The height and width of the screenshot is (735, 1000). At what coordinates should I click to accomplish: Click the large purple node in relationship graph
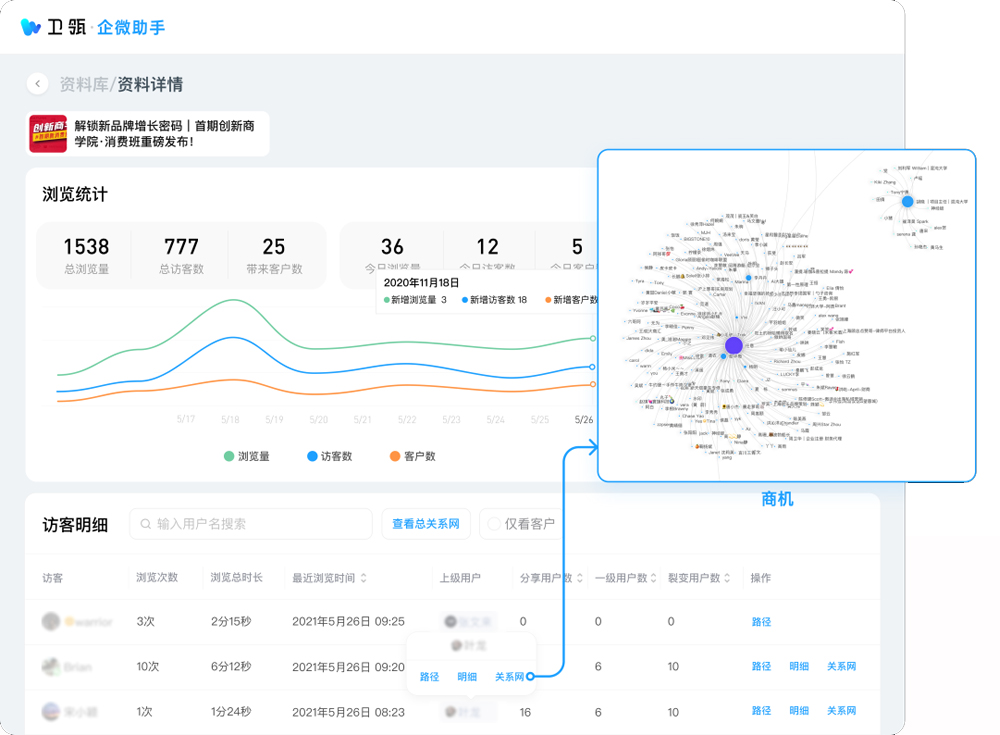tap(734, 345)
